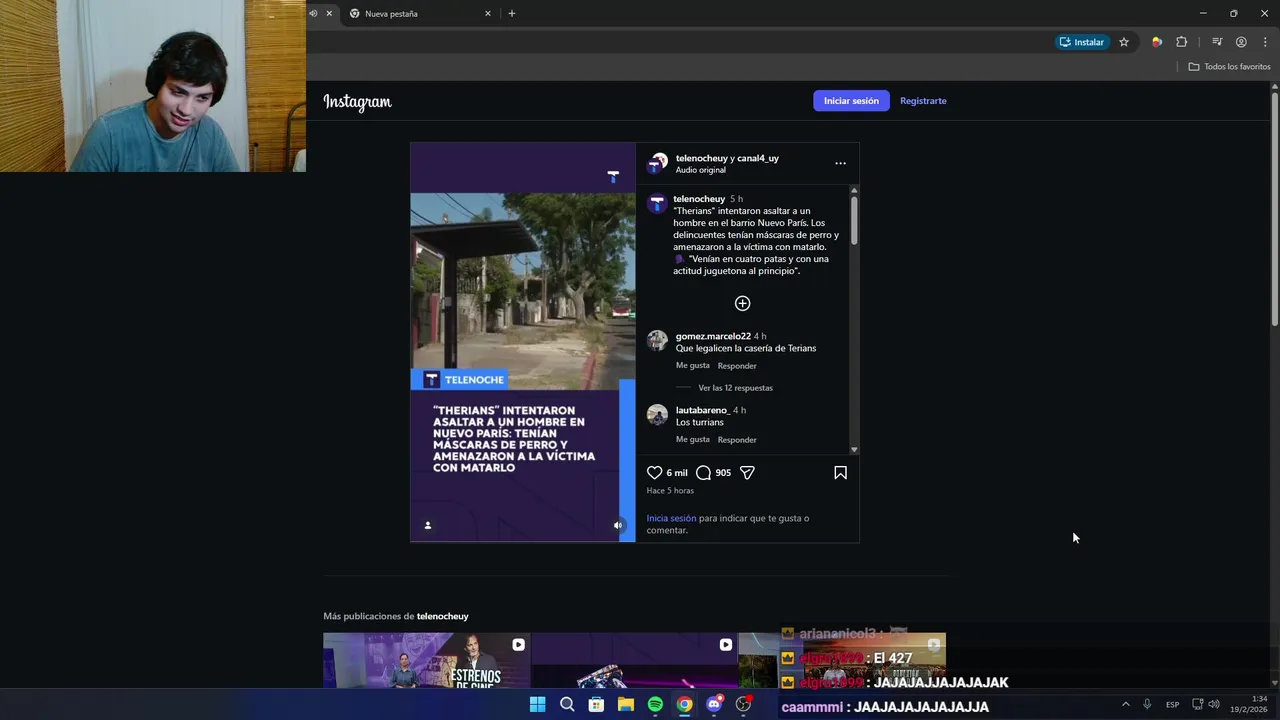
Task: Open gomez.marcelo22's profile picture
Action: point(657,340)
